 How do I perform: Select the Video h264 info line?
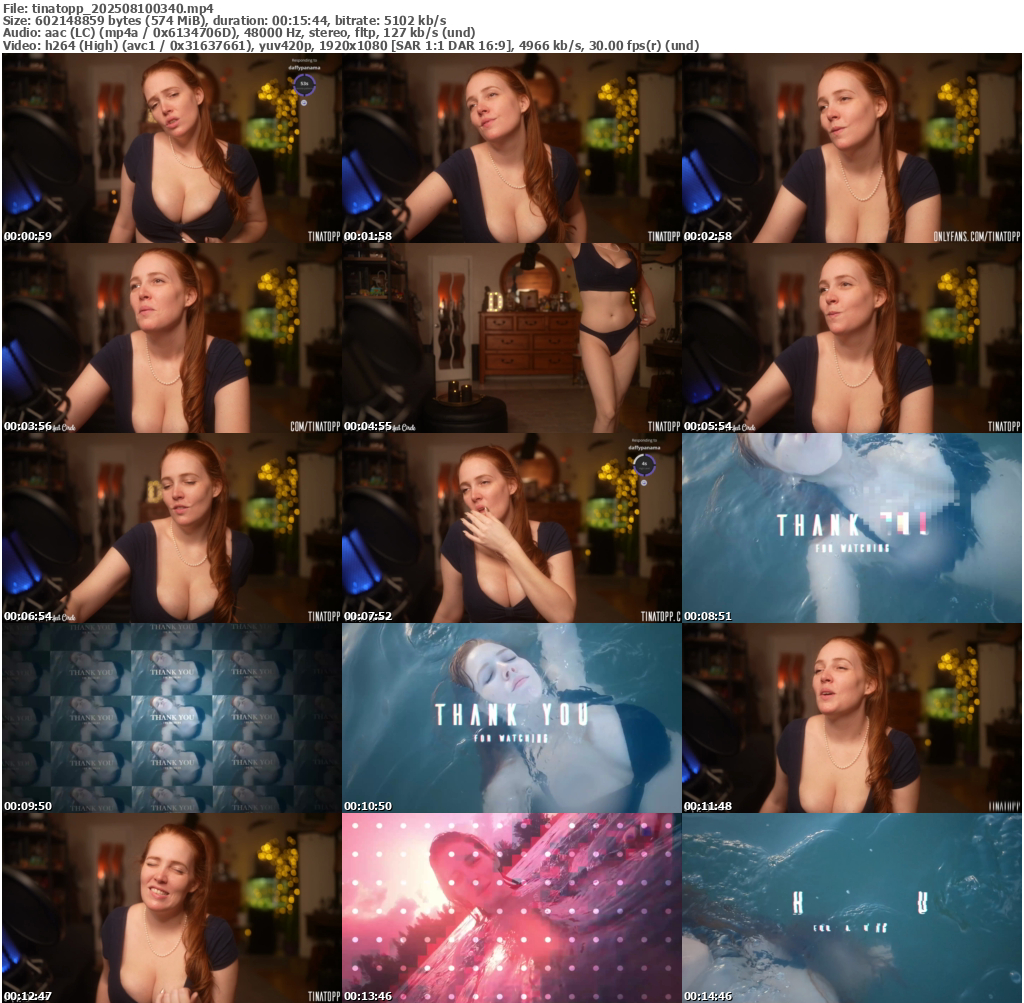351,46
